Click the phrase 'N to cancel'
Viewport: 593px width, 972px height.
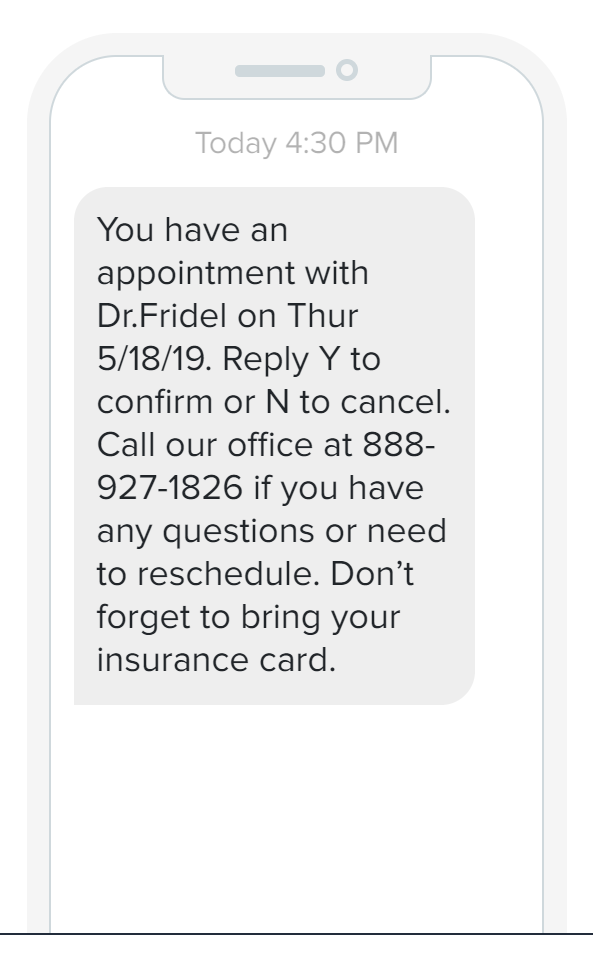point(358,402)
